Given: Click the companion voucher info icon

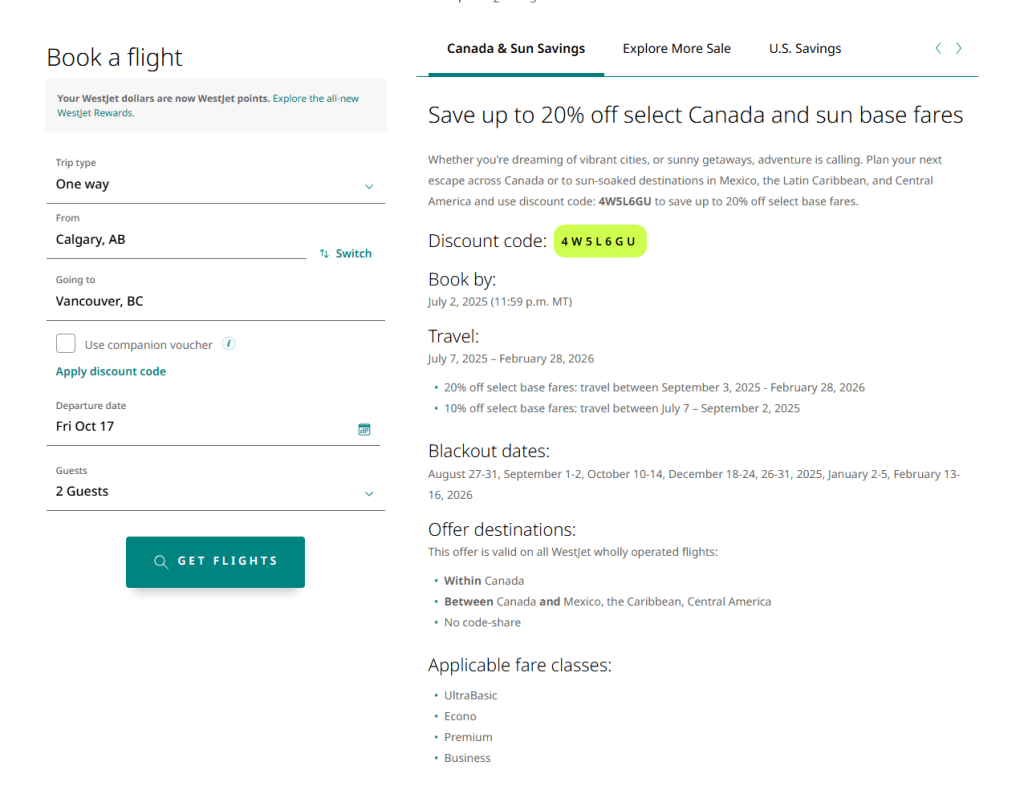Looking at the screenshot, I should pyautogui.click(x=229, y=344).
